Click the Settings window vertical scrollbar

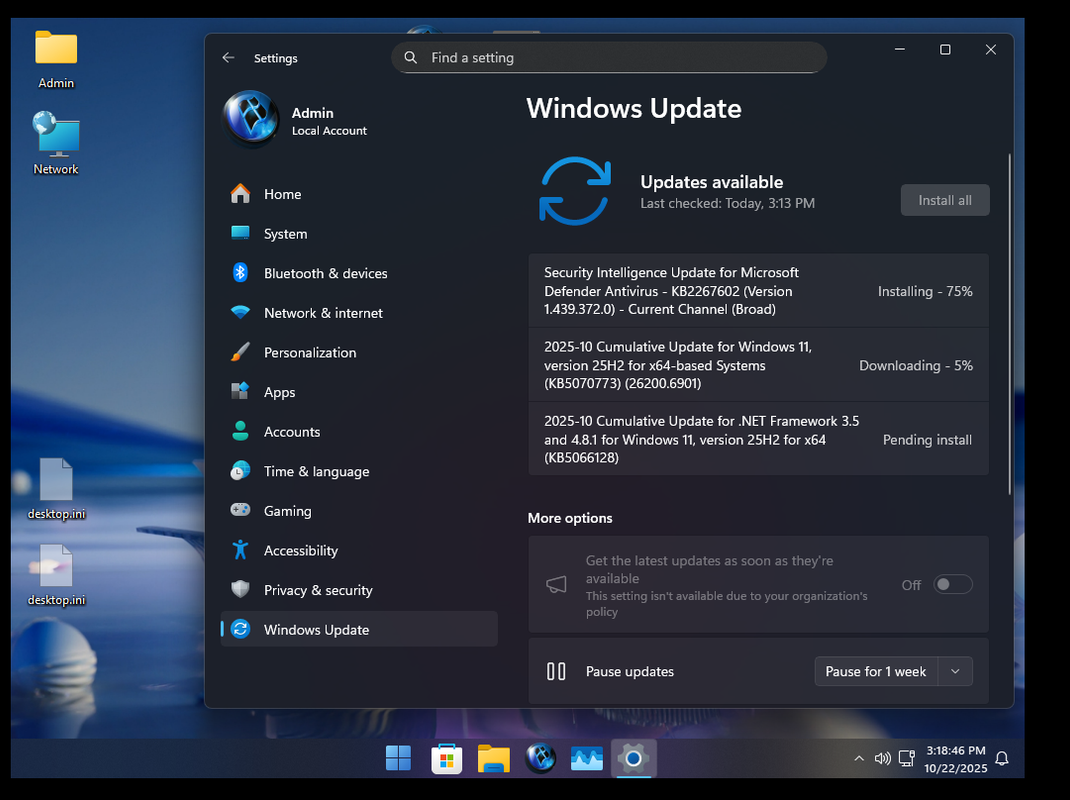pyautogui.click(x=1009, y=325)
